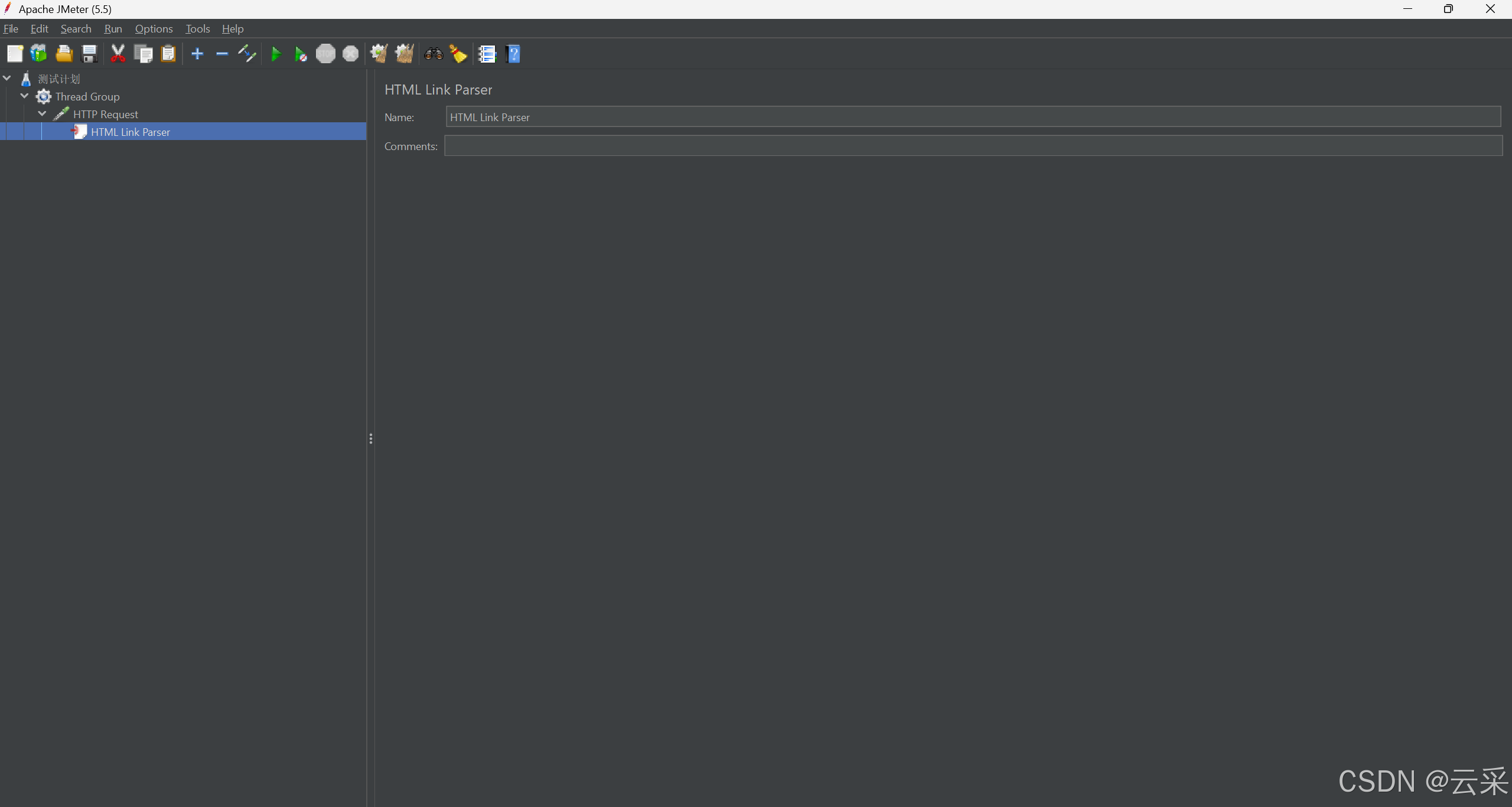
Task: Create a new test plan via New icon
Action: pyautogui.click(x=15, y=54)
